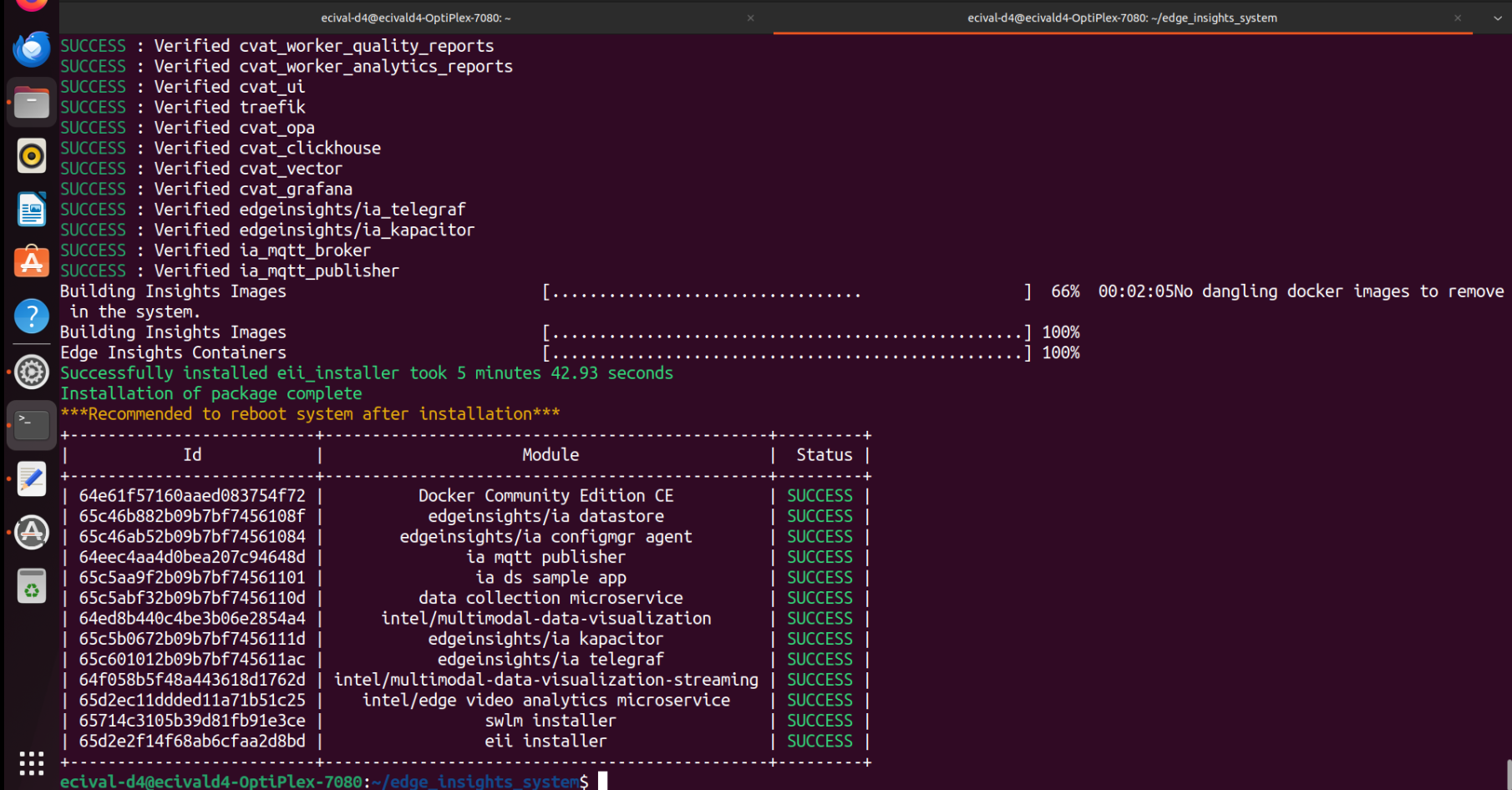Click 'data collection microservice' module

click(x=551, y=598)
